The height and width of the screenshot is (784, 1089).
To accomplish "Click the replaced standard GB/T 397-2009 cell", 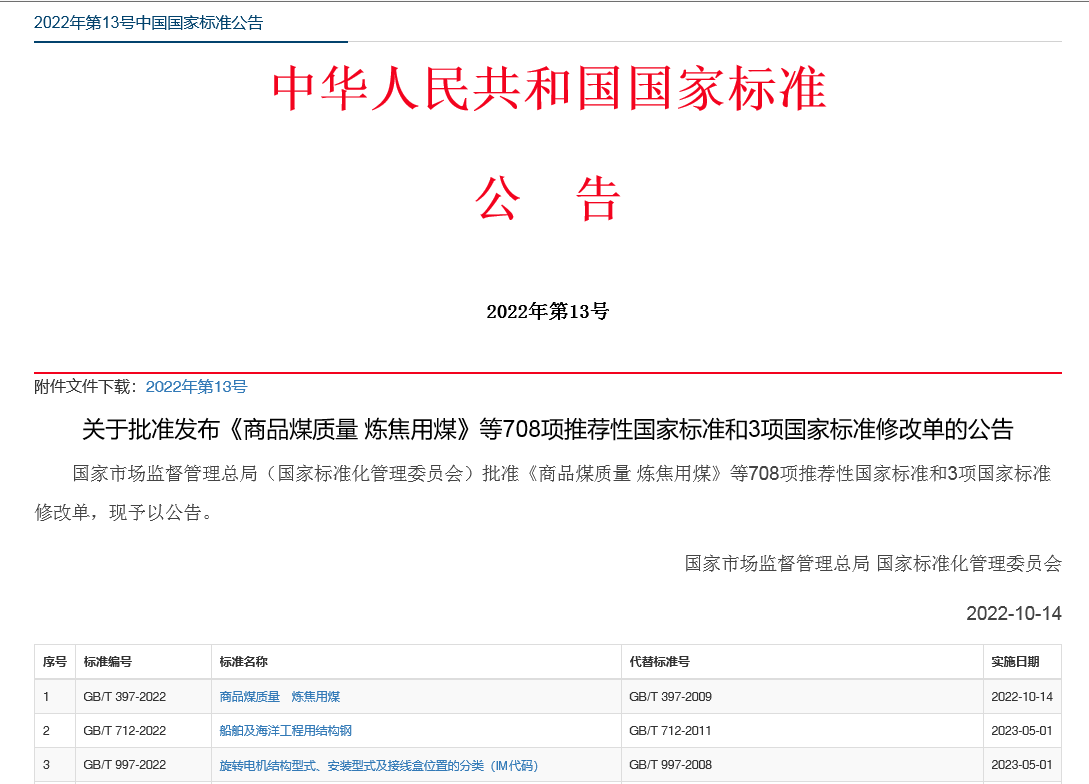I will click(x=670, y=697).
